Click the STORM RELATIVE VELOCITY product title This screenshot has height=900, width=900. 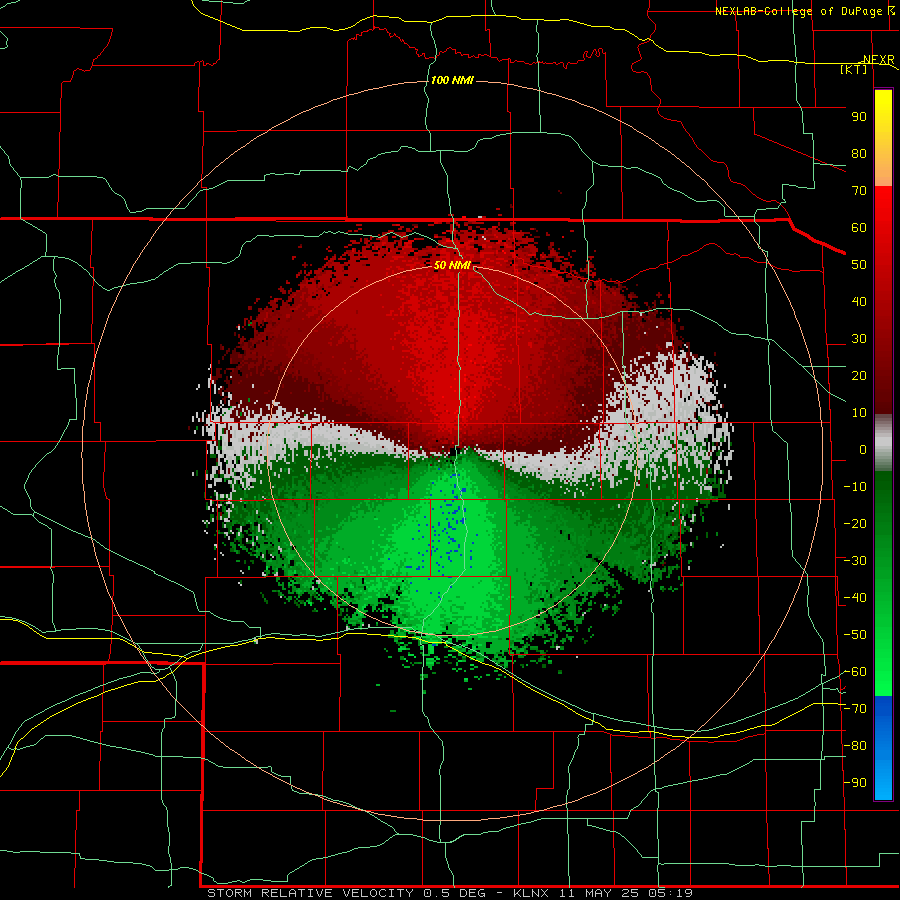[x=310, y=893]
